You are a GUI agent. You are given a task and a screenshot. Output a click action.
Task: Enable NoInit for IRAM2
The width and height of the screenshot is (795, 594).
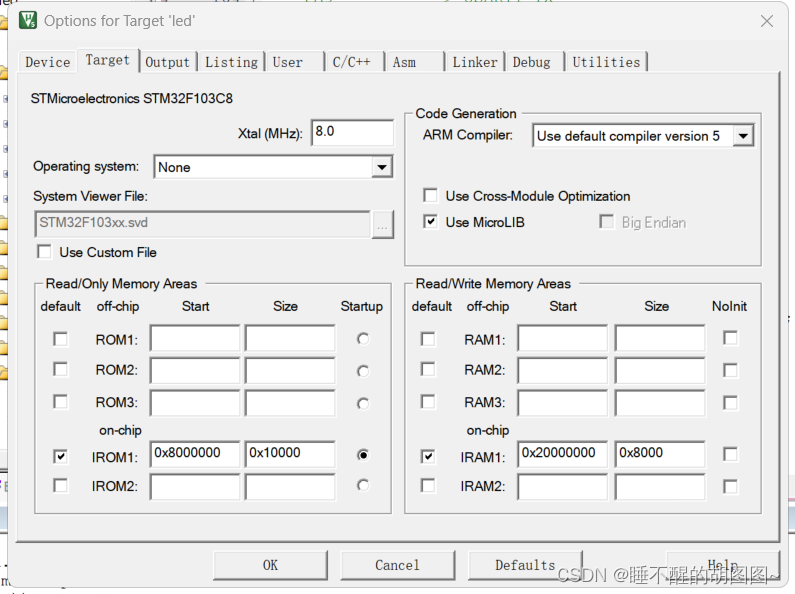click(x=730, y=487)
